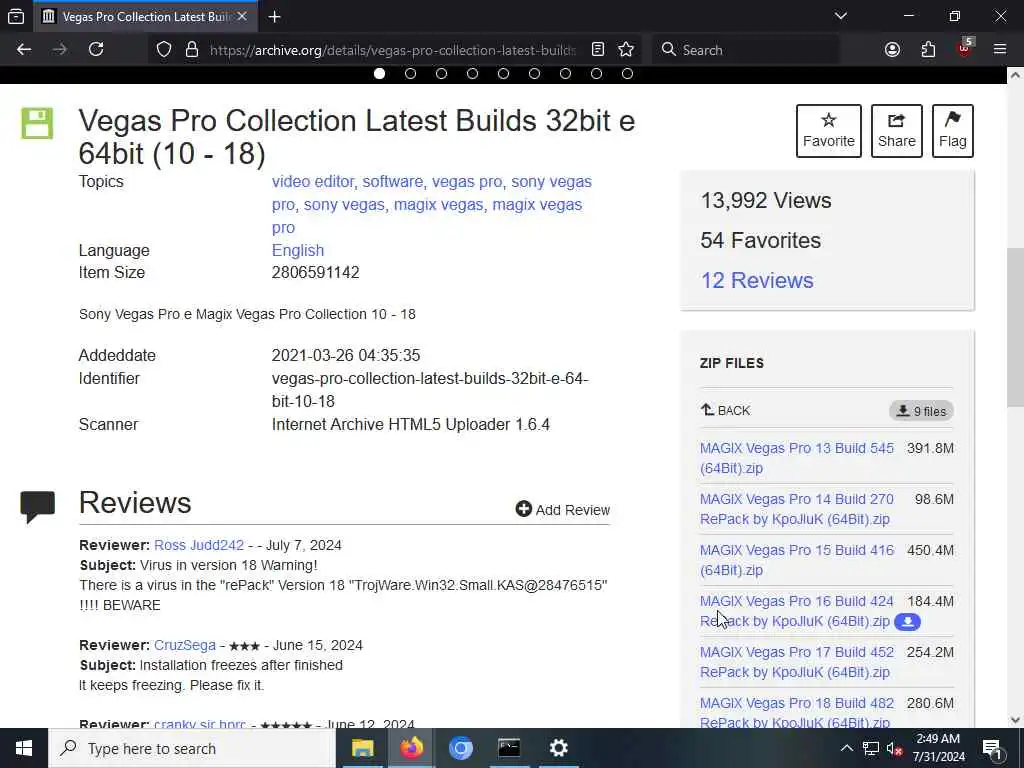Screen dimensions: 1024x768
Task: Select the Vegas Pro Collection browser tab
Action: pyautogui.click(x=145, y=16)
